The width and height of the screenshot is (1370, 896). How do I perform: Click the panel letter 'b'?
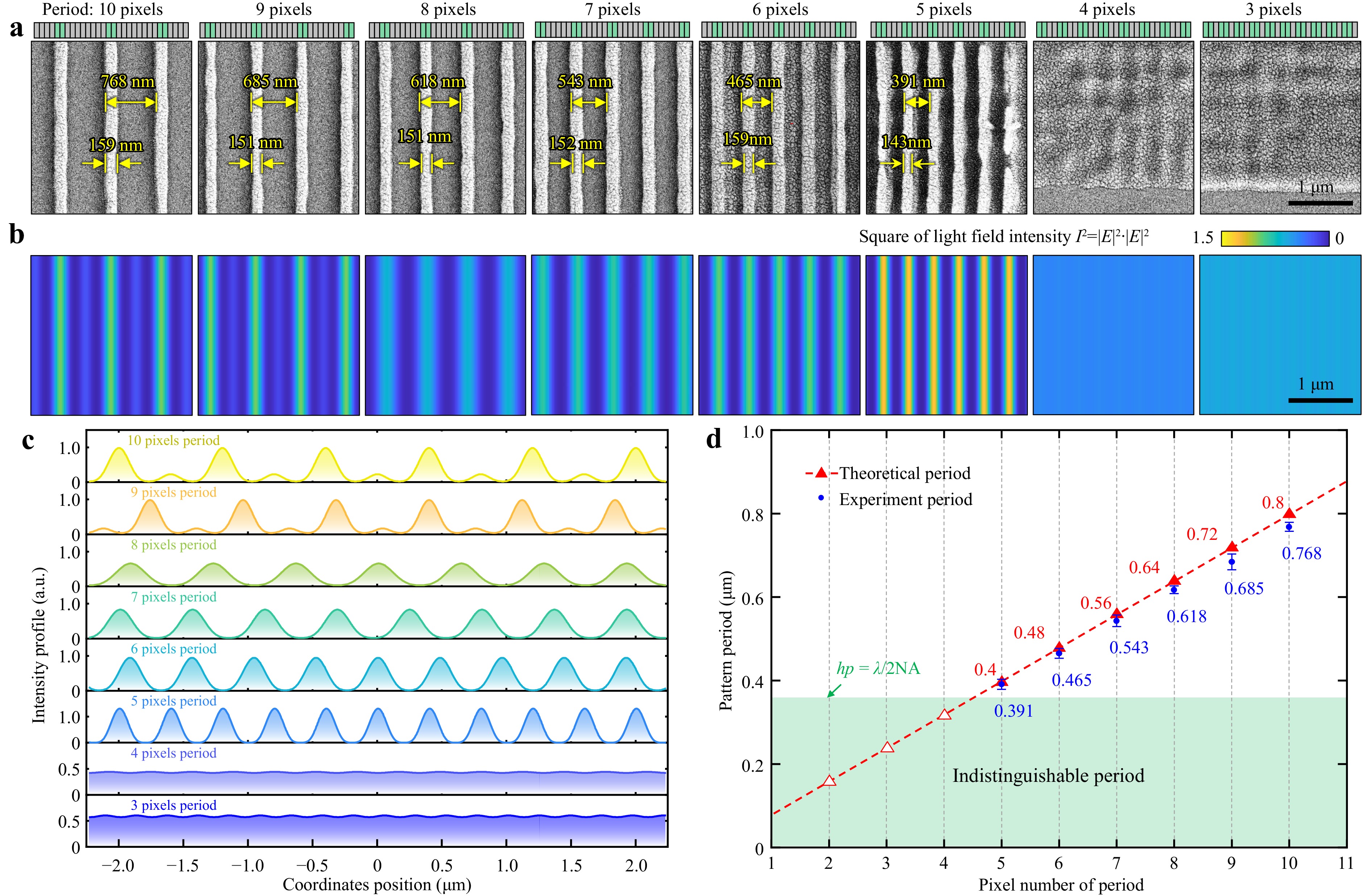pos(17,234)
